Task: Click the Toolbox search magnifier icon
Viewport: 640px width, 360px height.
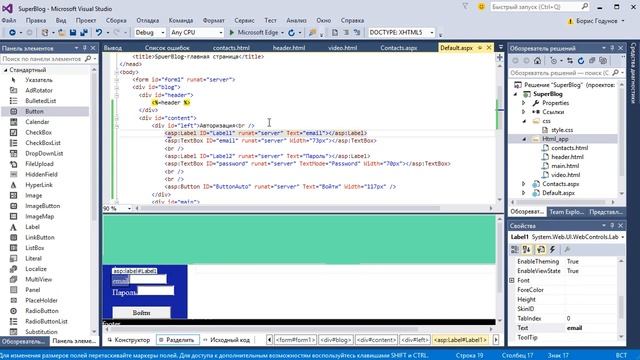Action: (x=88, y=59)
